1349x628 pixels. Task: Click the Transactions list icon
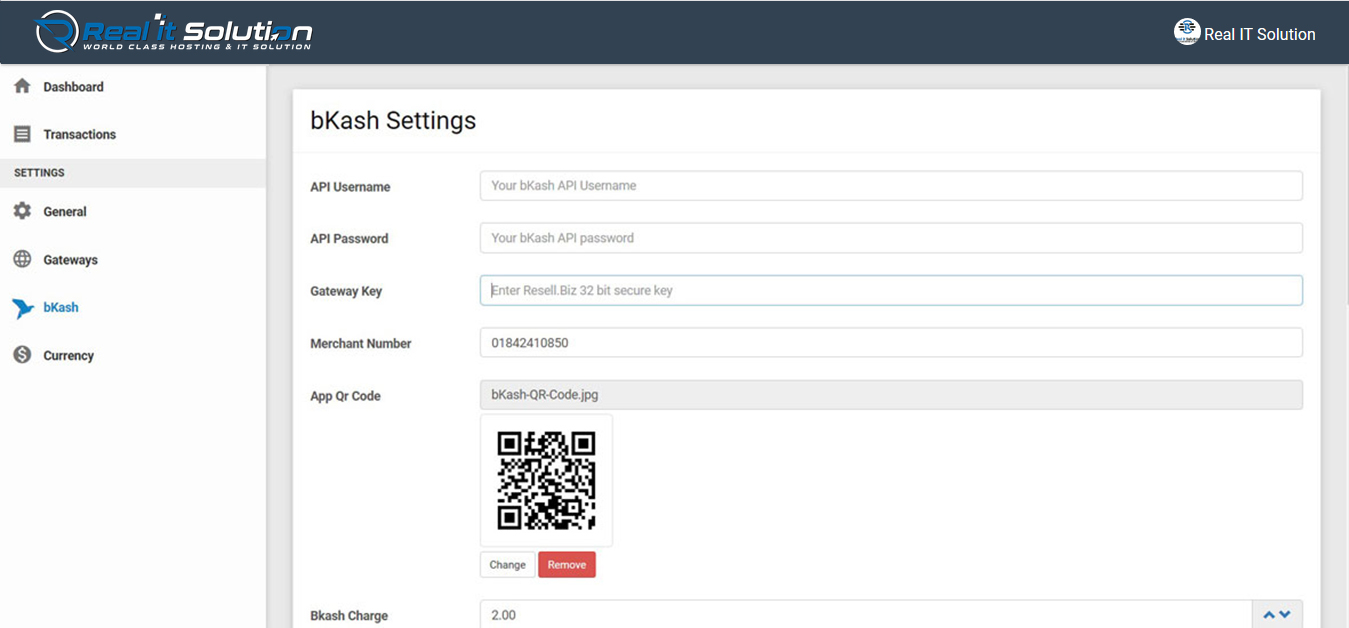22,134
